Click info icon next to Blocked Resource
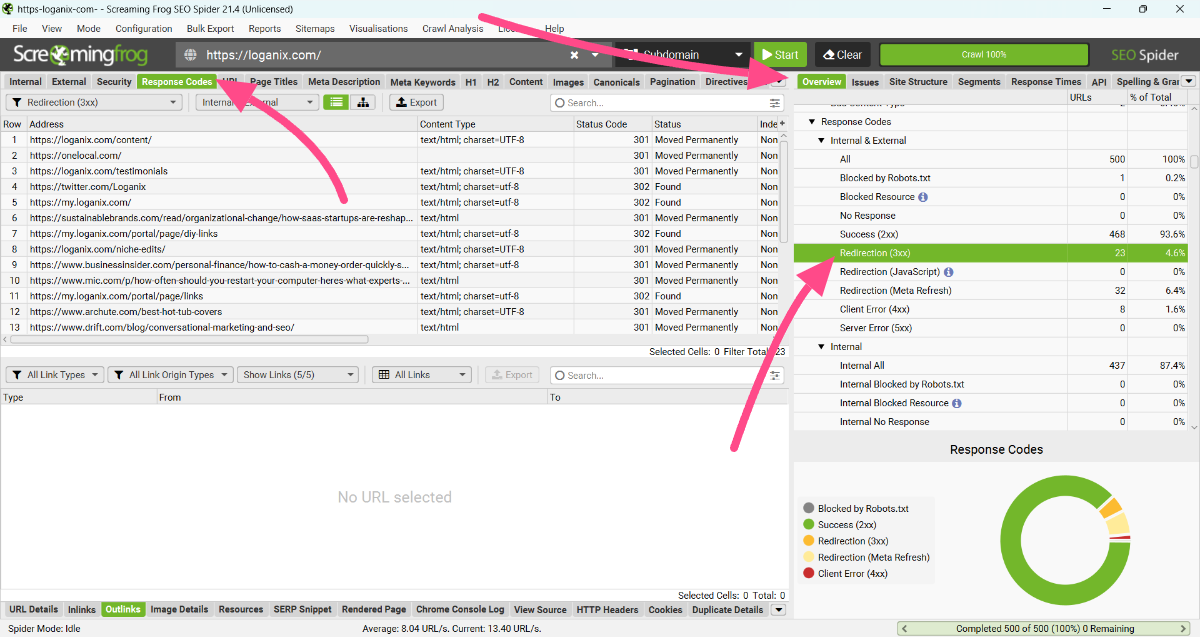This screenshot has height=637, width=1200. tap(923, 197)
